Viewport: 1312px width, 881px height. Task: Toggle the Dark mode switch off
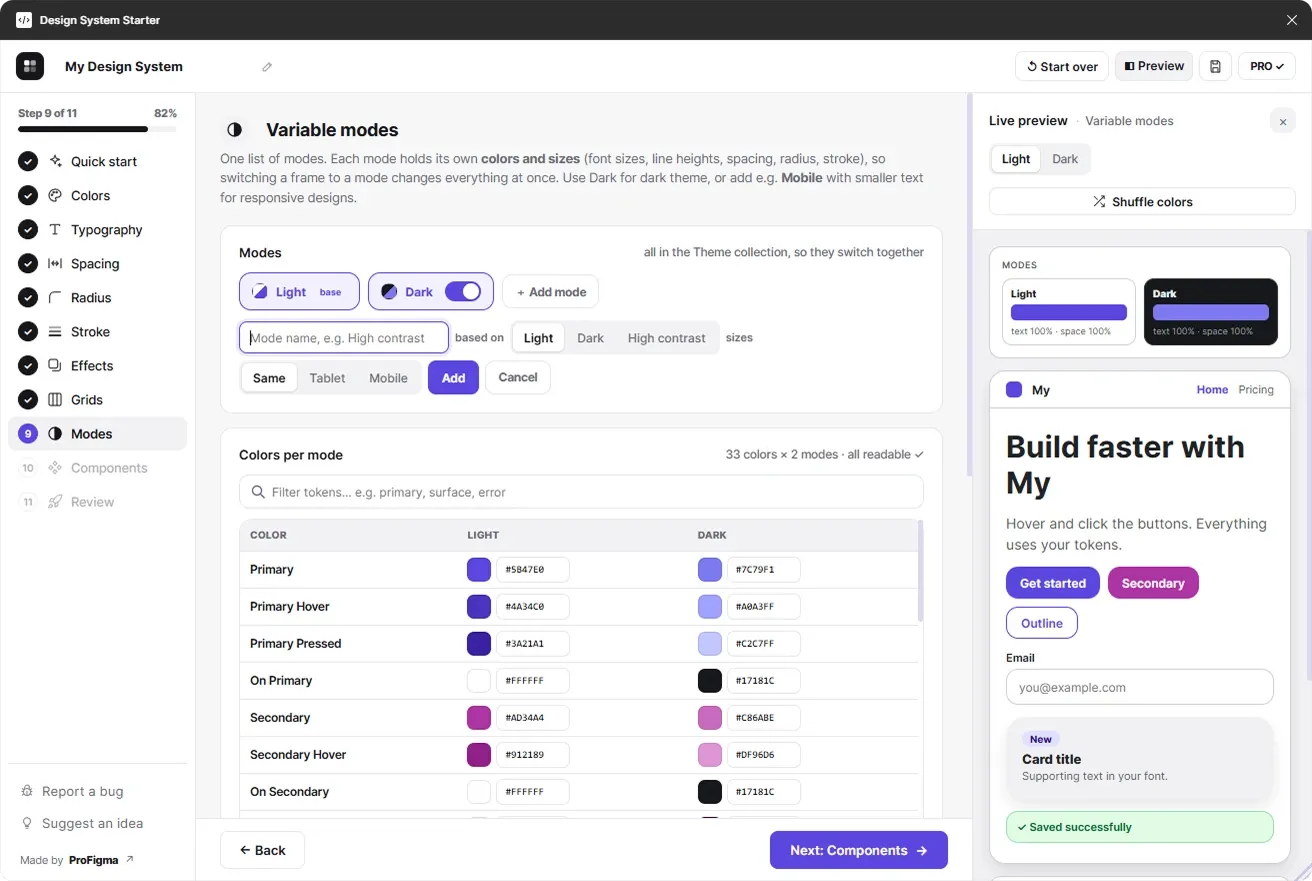[x=463, y=292]
